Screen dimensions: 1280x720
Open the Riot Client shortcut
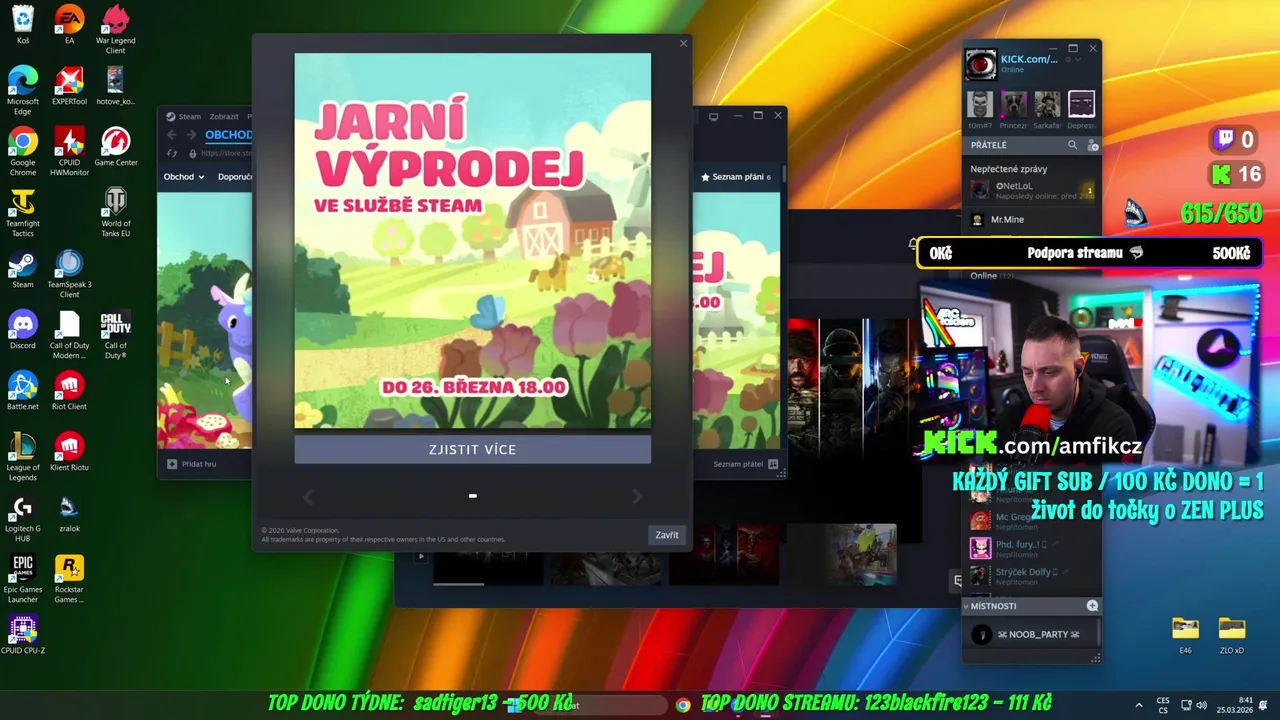pyautogui.click(x=69, y=391)
